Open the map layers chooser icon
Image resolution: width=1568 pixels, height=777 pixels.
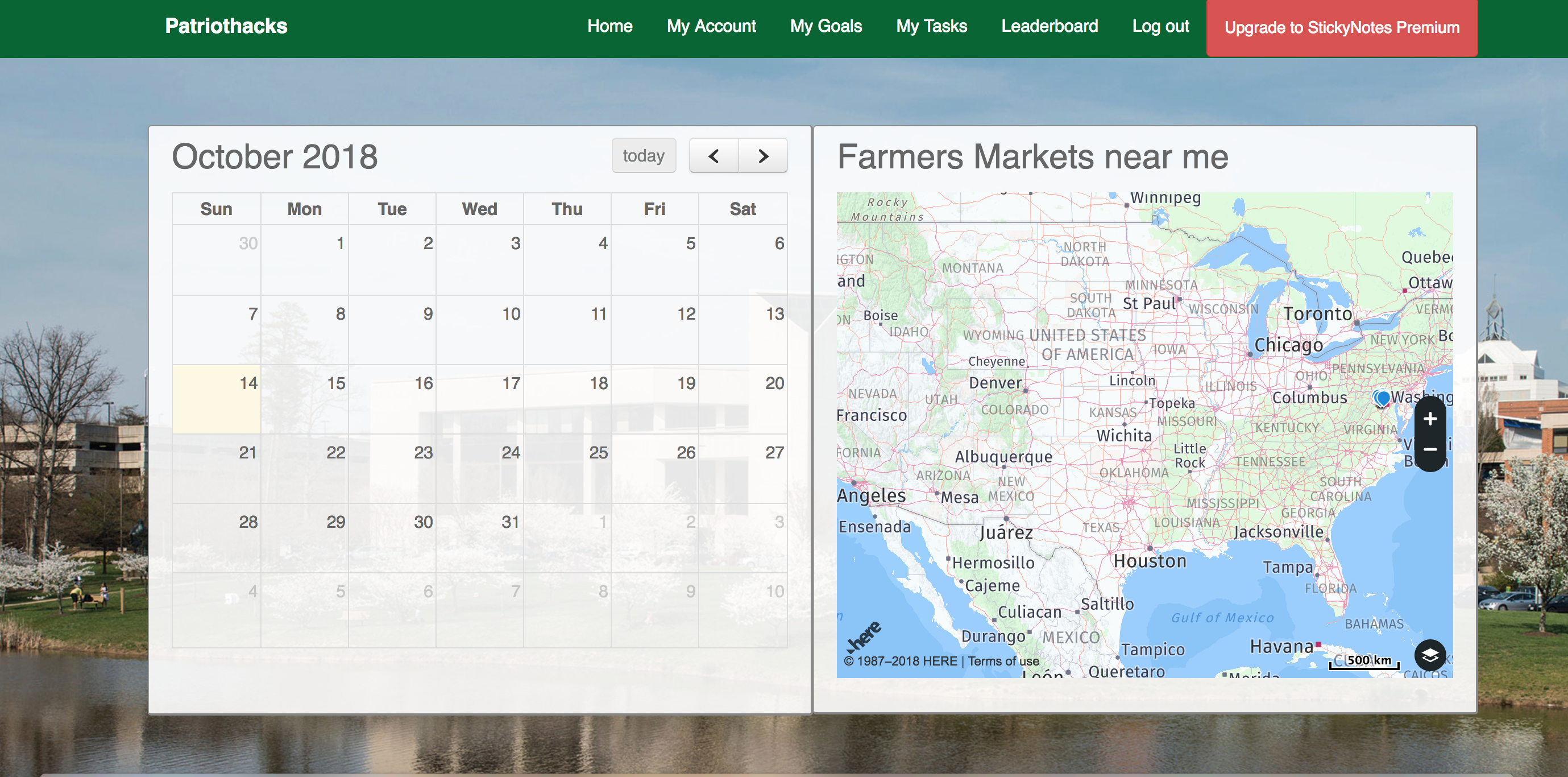click(x=1430, y=655)
